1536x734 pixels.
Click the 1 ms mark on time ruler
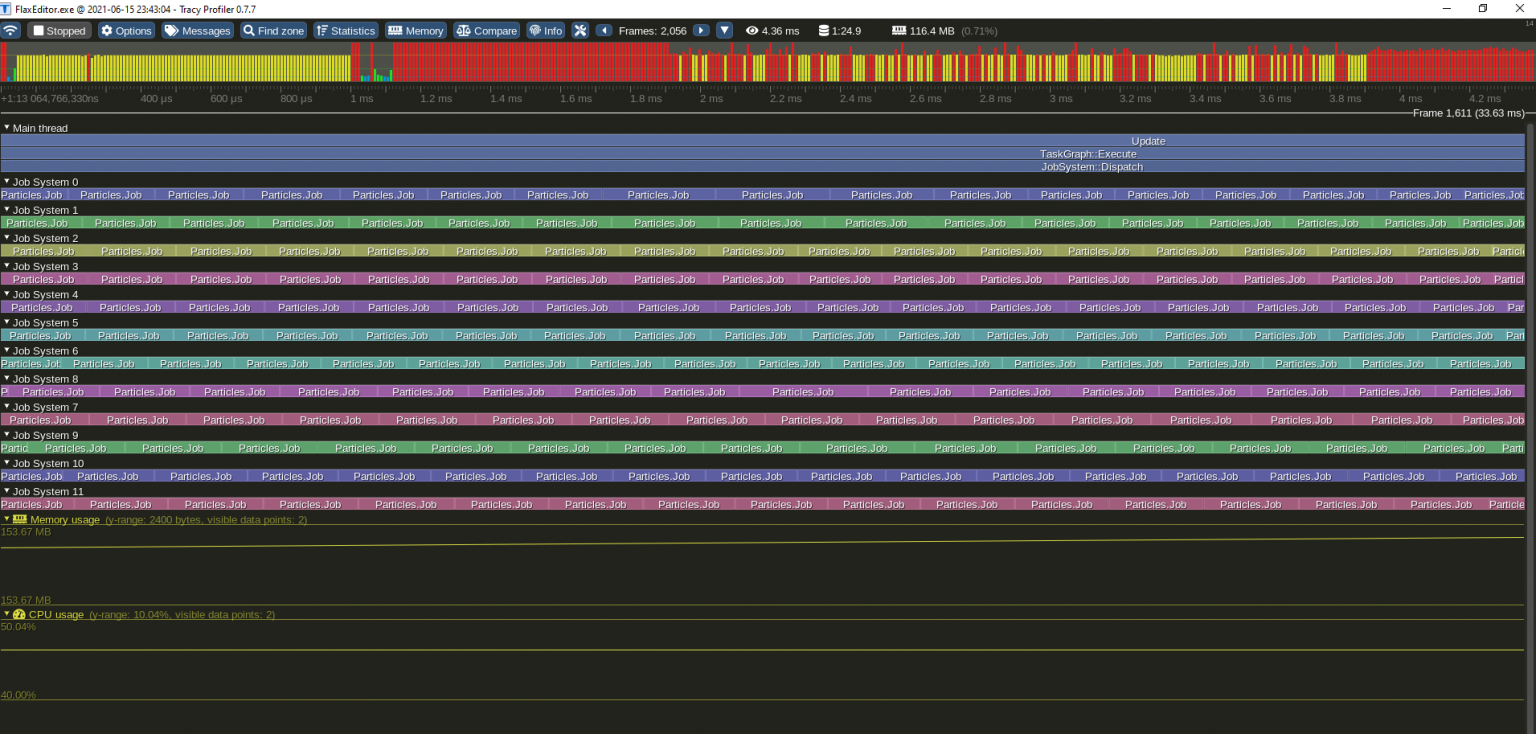click(361, 98)
